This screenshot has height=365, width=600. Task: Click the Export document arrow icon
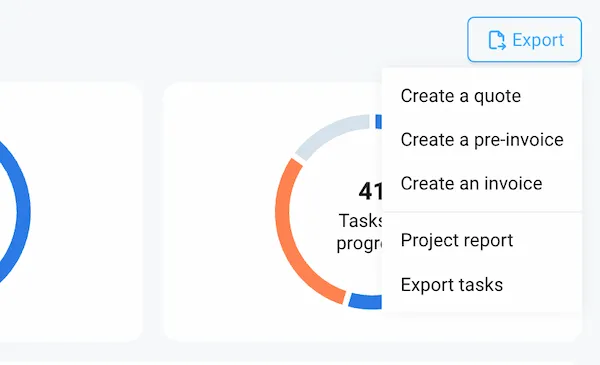(497, 40)
